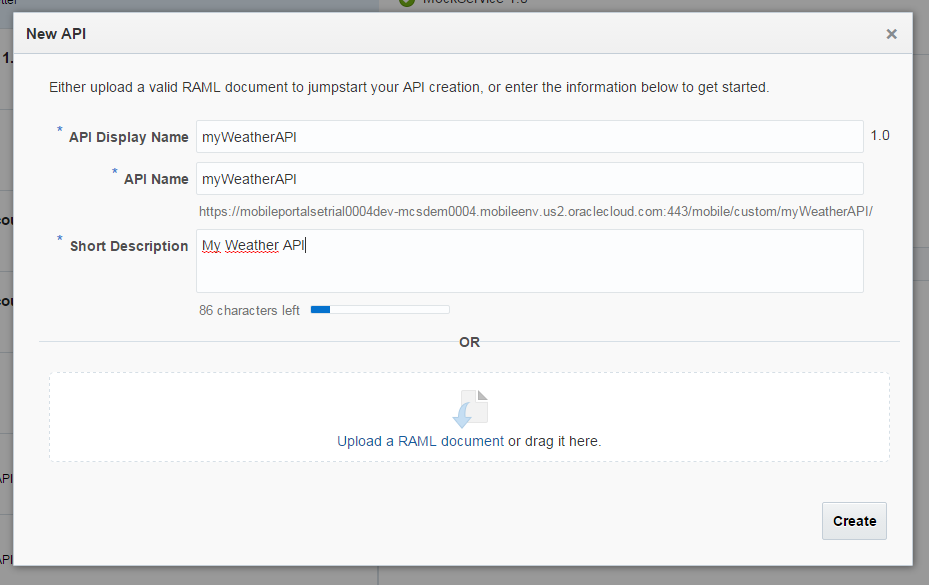Click the characters-left progress bar
This screenshot has height=585, width=929.
click(379, 310)
